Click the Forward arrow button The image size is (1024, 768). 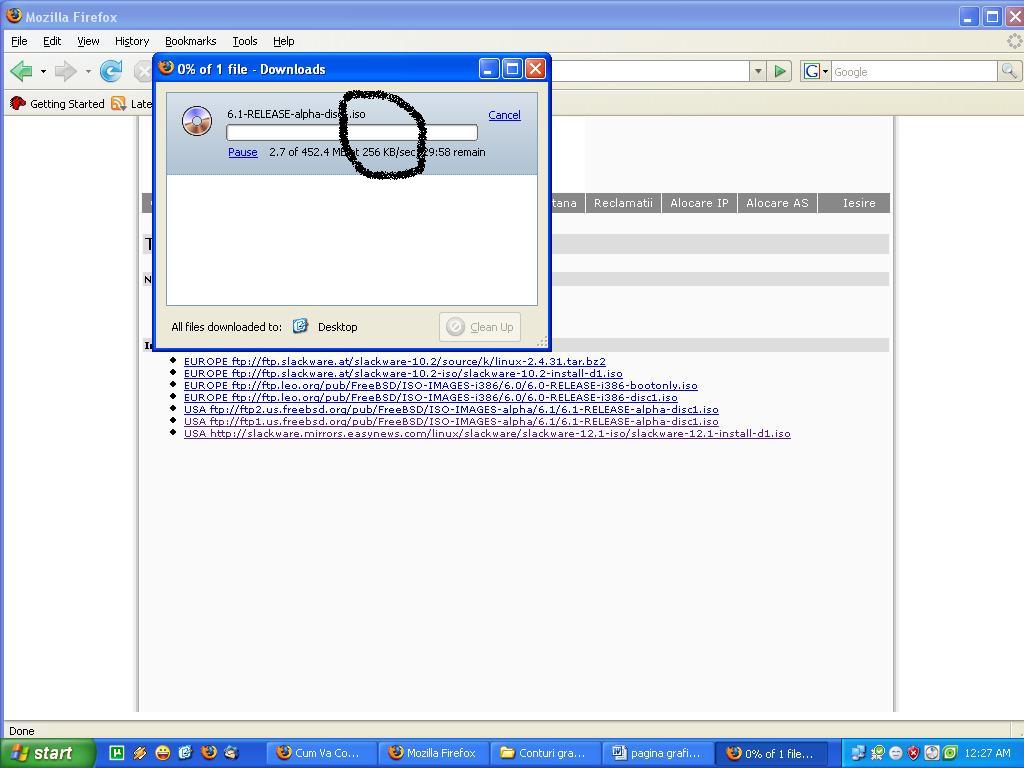(x=66, y=71)
